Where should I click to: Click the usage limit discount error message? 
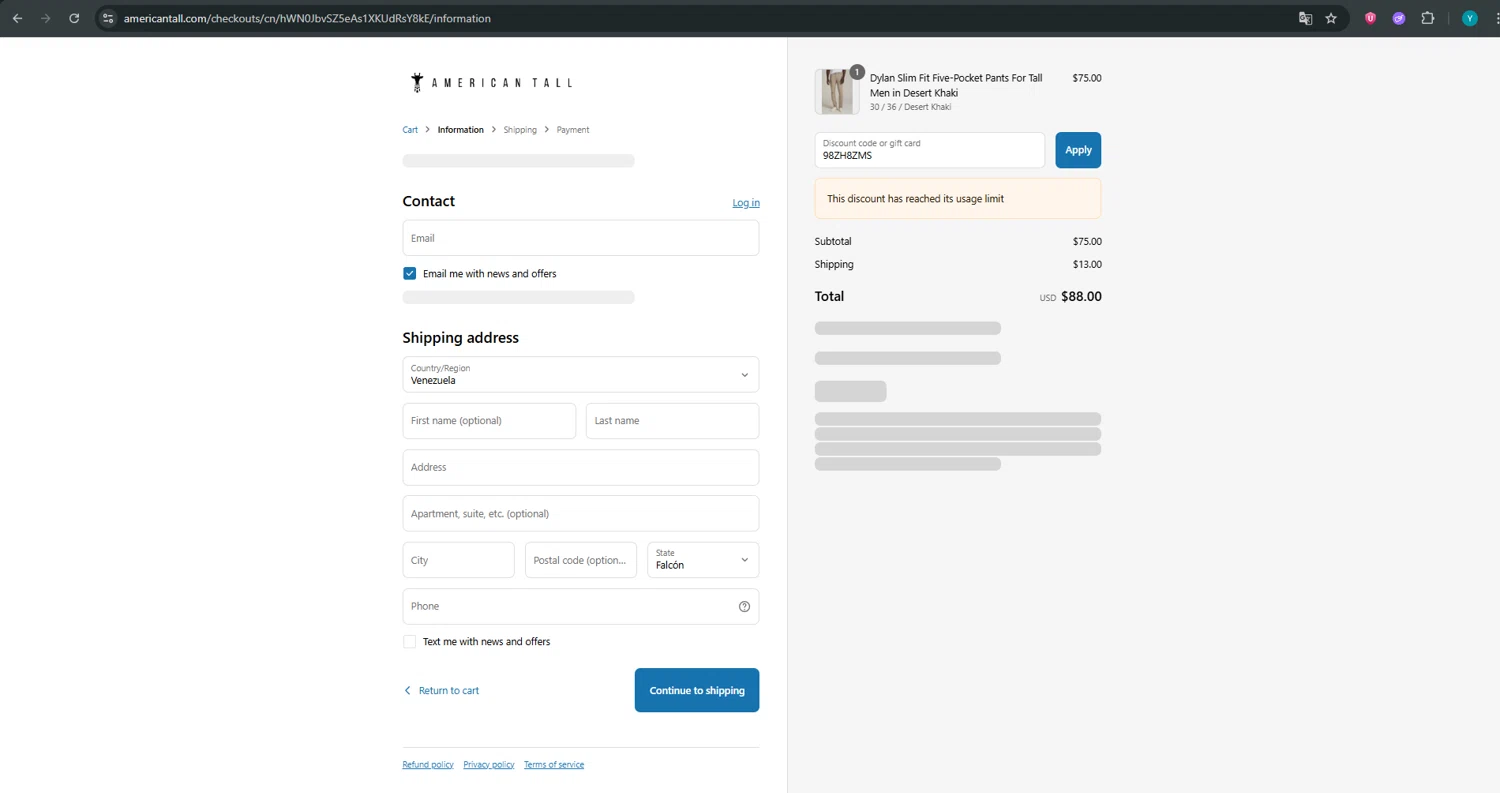958,199
